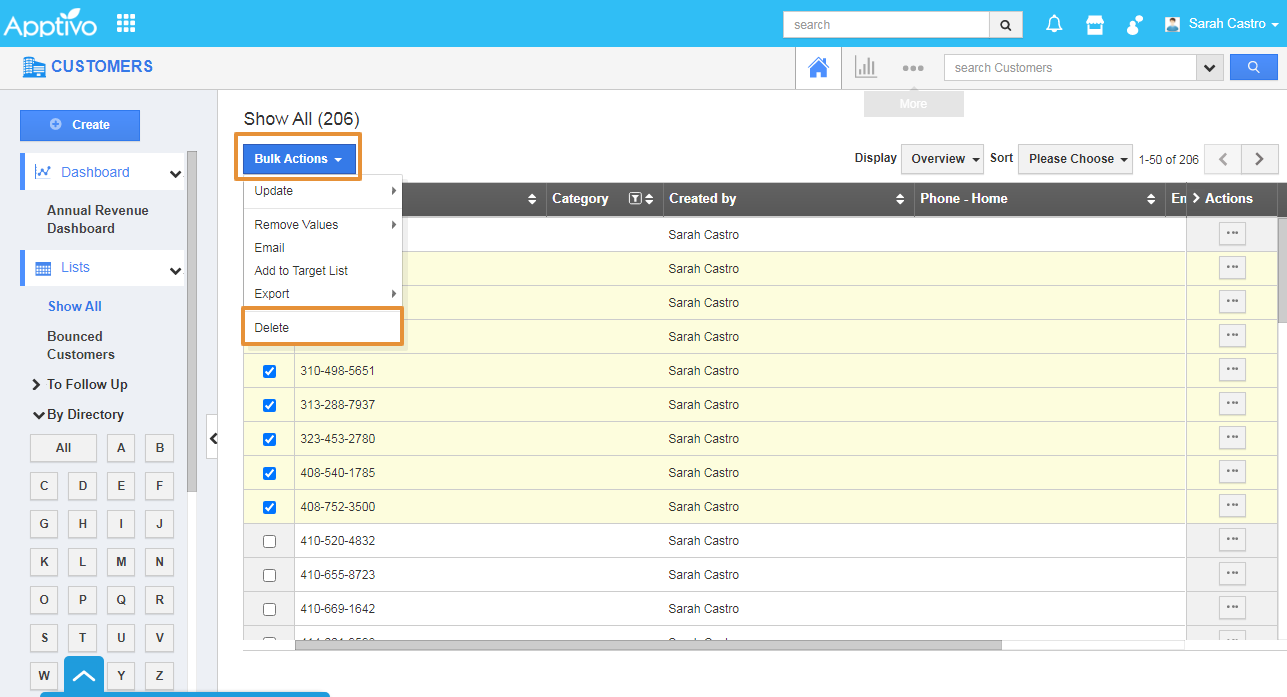Image resolution: width=1287 pixels, height=697 pixels.
Task: Check the box for row 410-520-4832
Action: [x=269, y=541]
